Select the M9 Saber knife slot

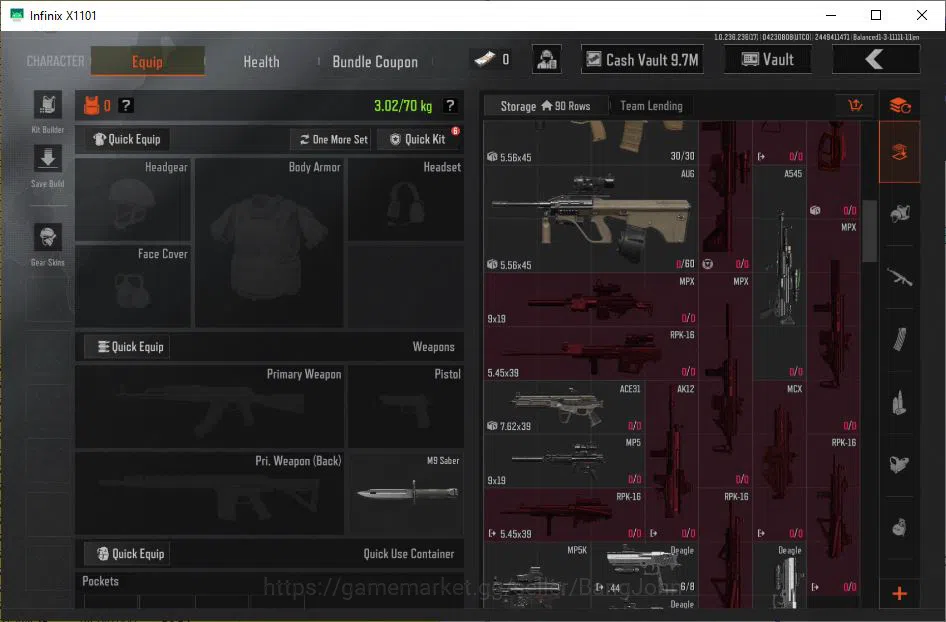[x=406, y=493]
